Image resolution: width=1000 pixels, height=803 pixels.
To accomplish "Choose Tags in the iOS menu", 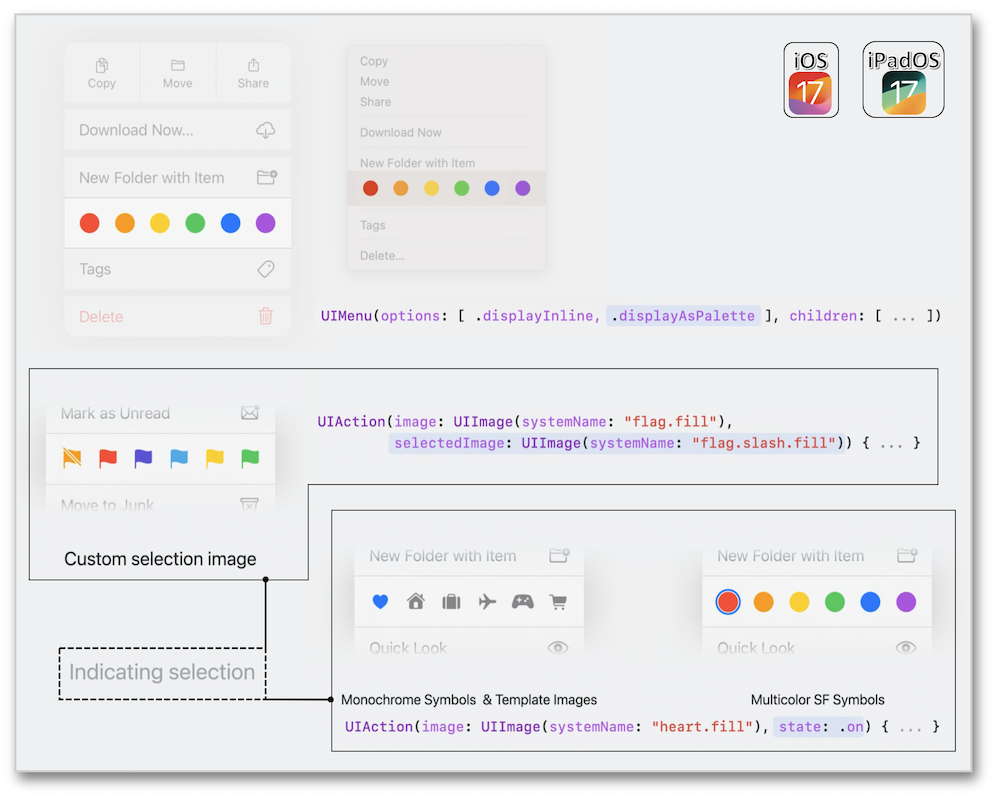I will [x=178, y=269].
